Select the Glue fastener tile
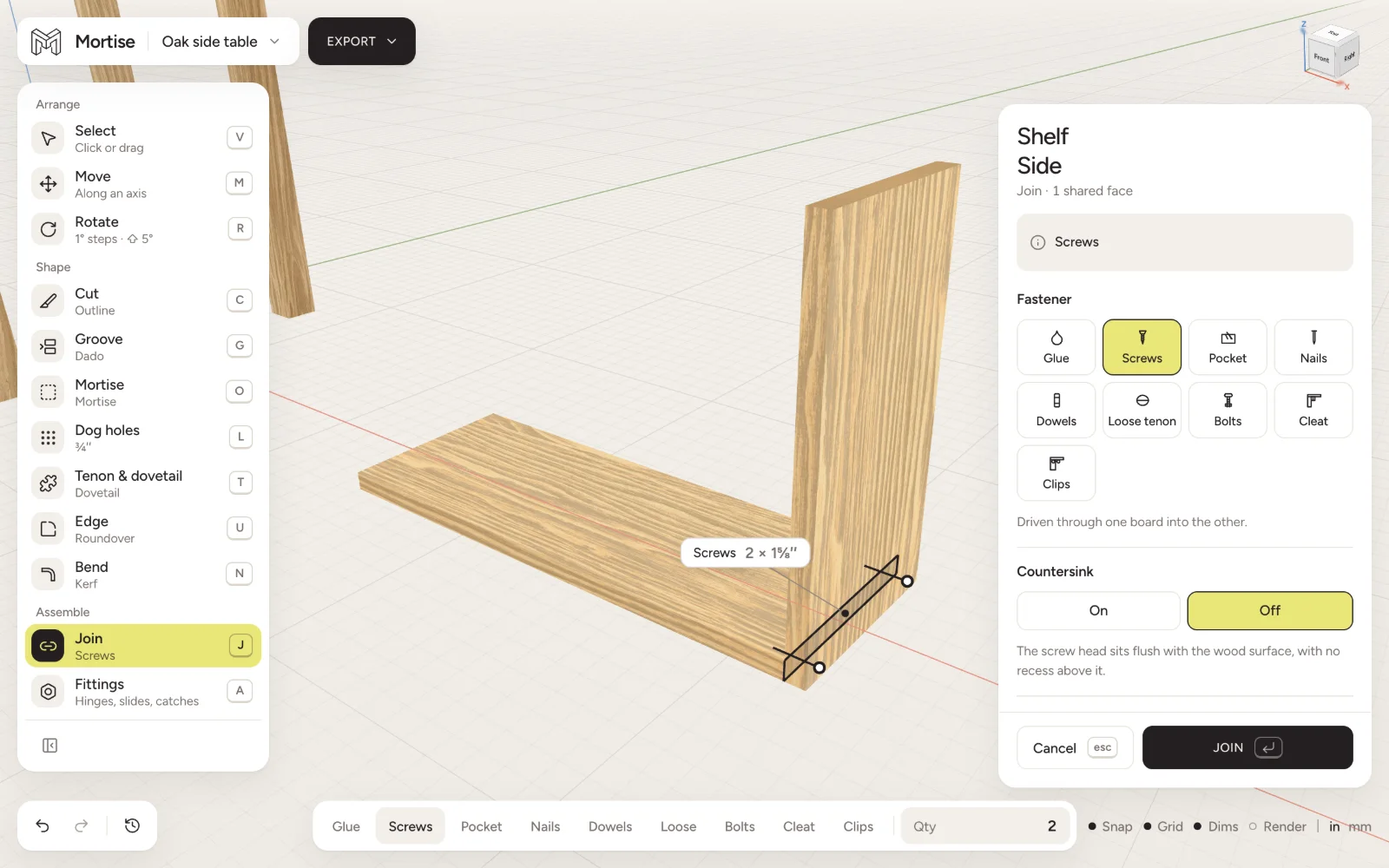1389x868 pixels. 1056,347
